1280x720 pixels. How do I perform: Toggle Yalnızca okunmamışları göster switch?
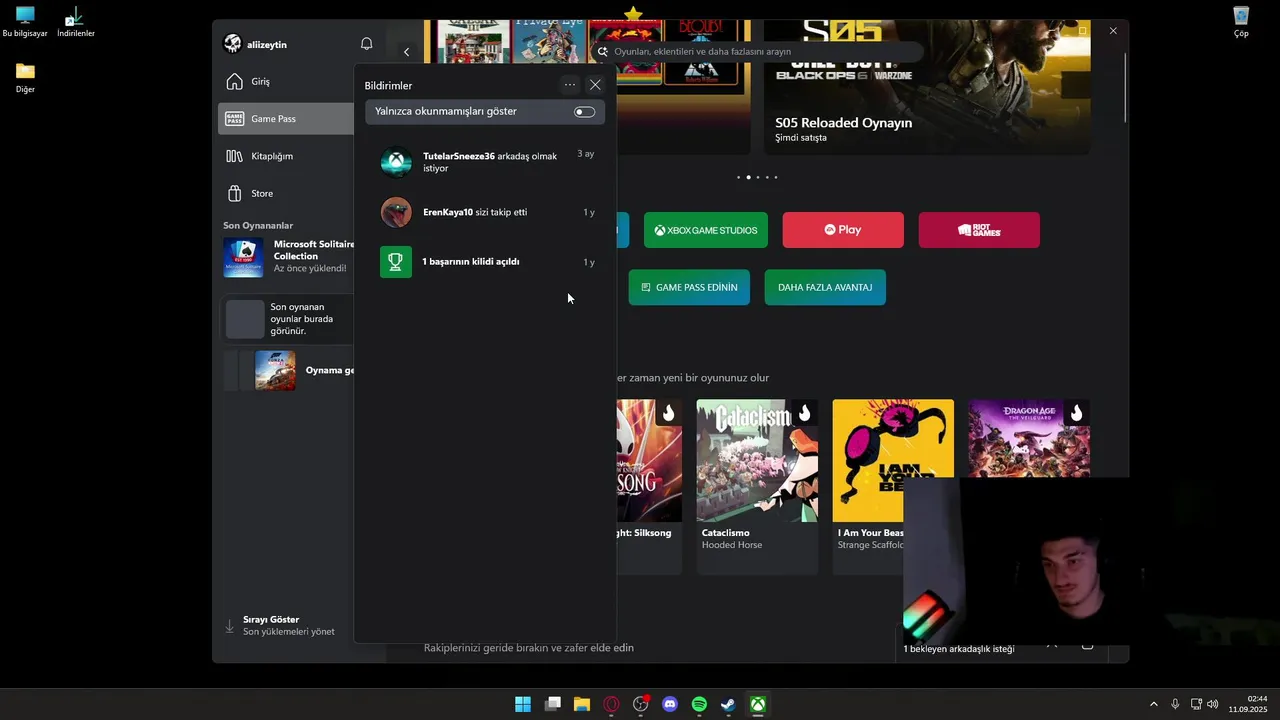point(585,112)
